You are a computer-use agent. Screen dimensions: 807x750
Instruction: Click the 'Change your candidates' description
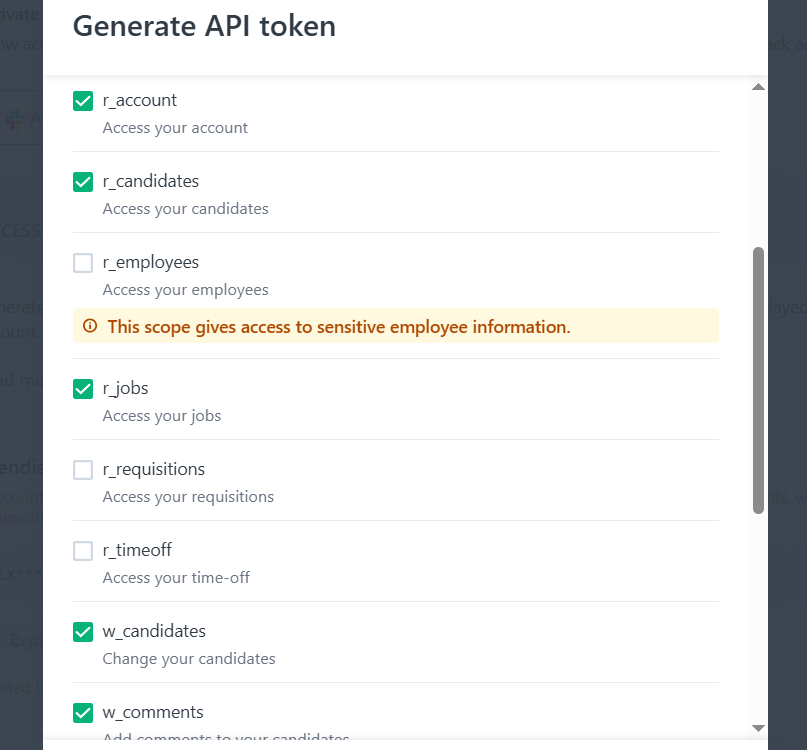pos(189,659)
